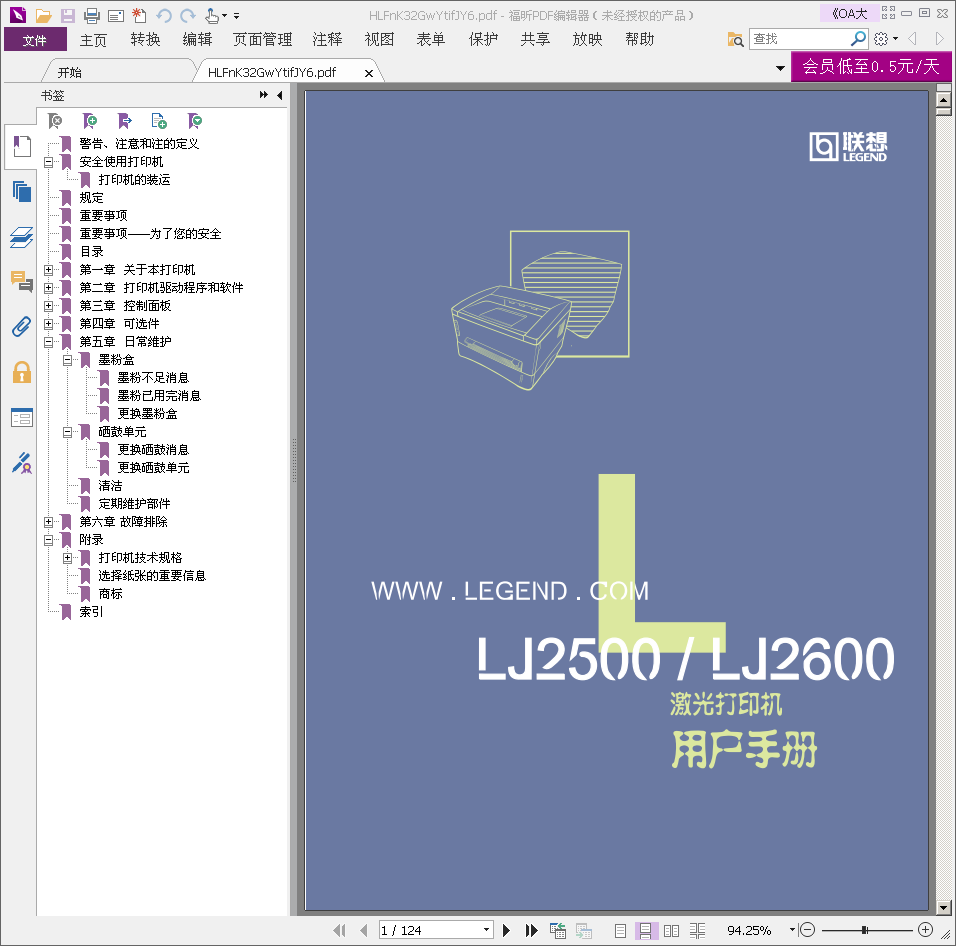Open the digital signatures side panel

click(x=22, y=463)
